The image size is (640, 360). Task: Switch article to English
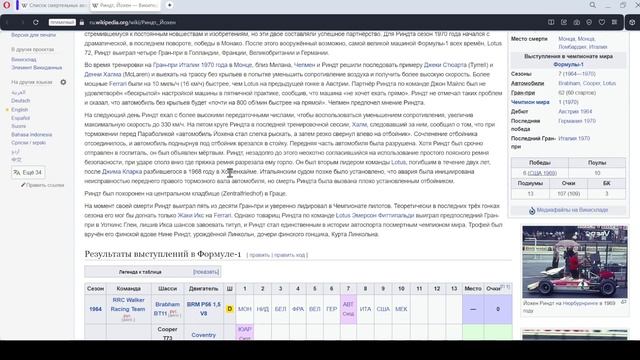pos(19,110)
